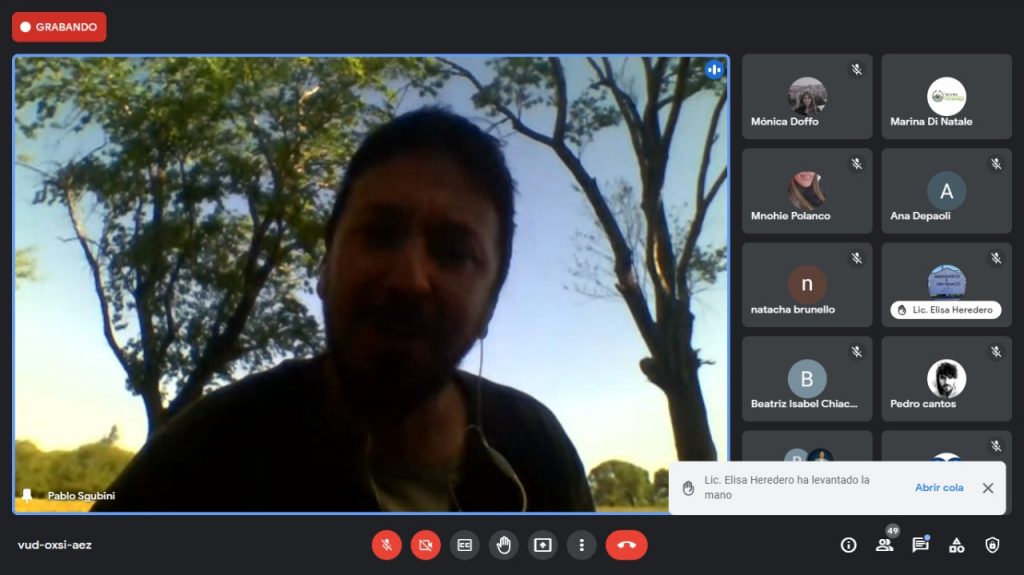The width and height of the screenshot is (1024, 575).
Task: Turn on the camera
Action: (425, 545)
